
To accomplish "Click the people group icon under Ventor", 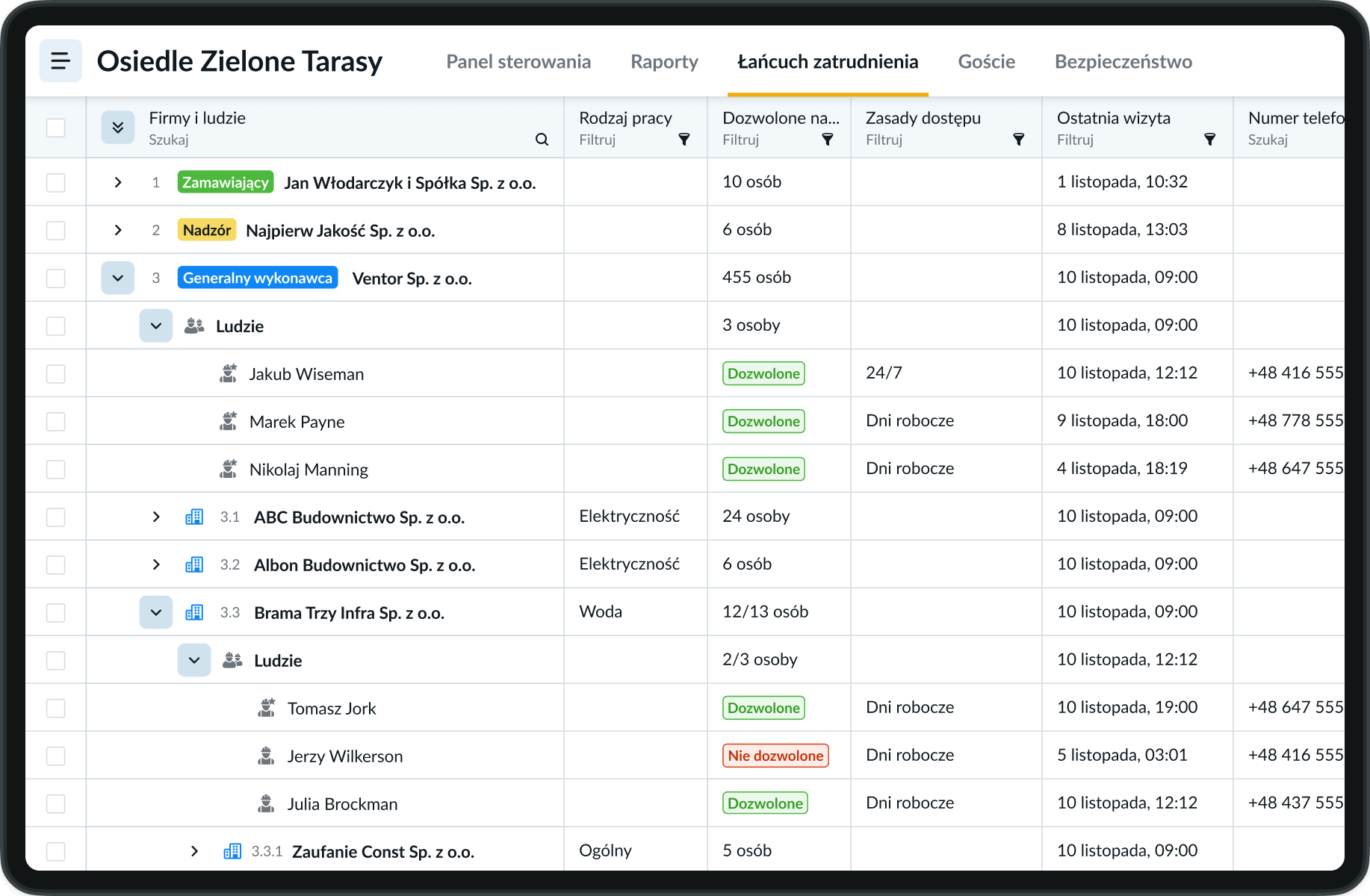I will click(x=194, y=326).
